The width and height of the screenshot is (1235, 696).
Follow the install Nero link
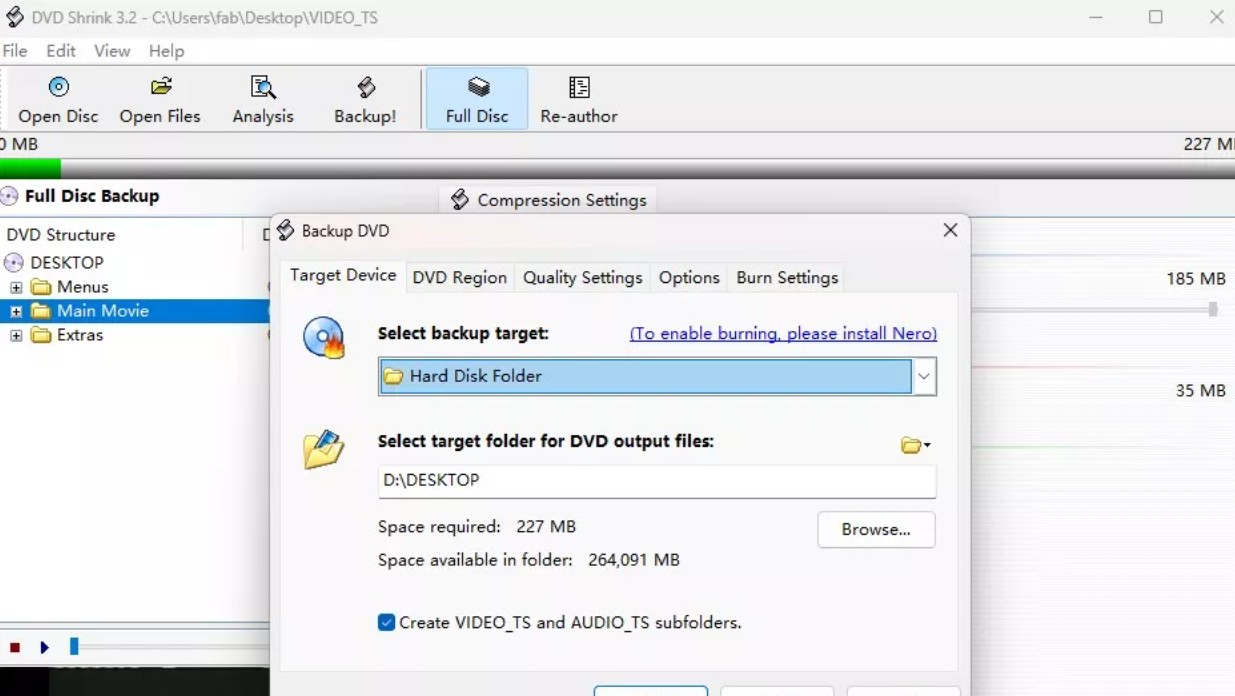tap(783, 334)
